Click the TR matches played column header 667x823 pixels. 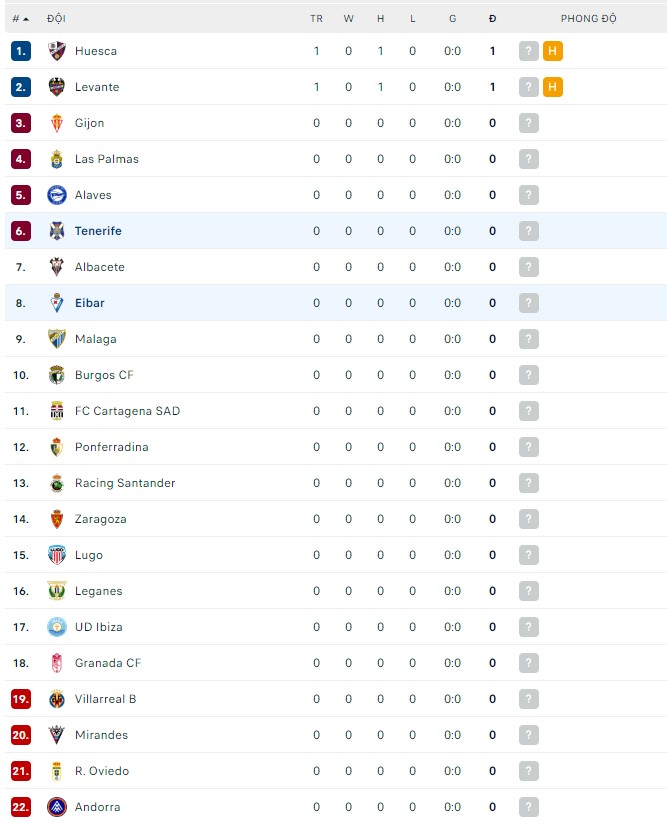pos(317,18)
